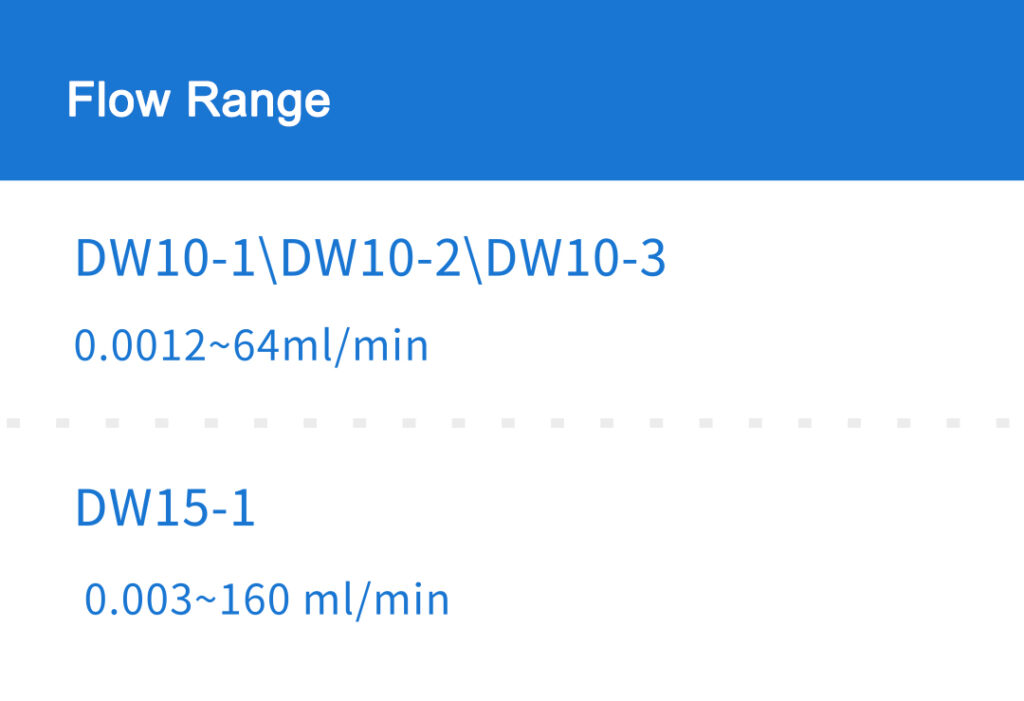Screen dimensions: 1024x701
Task: Select the 0.0012 minimum flow number
Action: tap(140, 346)
